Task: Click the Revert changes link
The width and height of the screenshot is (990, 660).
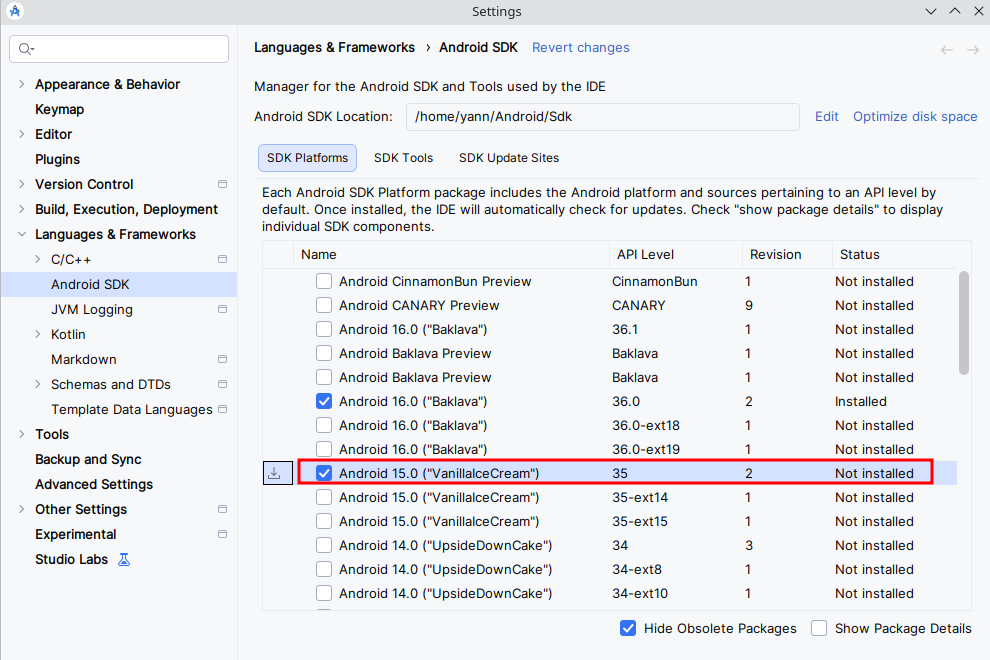Action: pos(580,47)
